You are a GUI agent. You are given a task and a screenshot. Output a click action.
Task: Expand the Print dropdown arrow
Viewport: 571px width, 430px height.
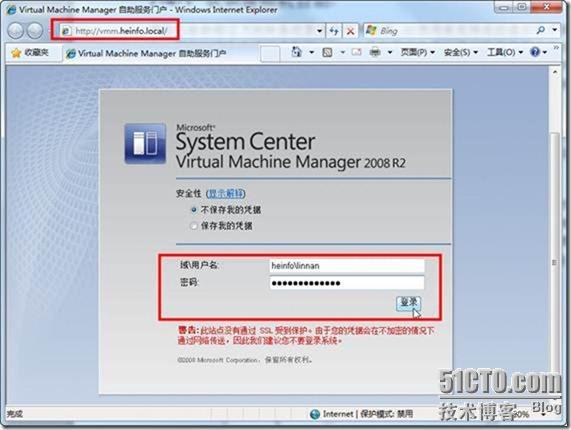pos(390,52)
